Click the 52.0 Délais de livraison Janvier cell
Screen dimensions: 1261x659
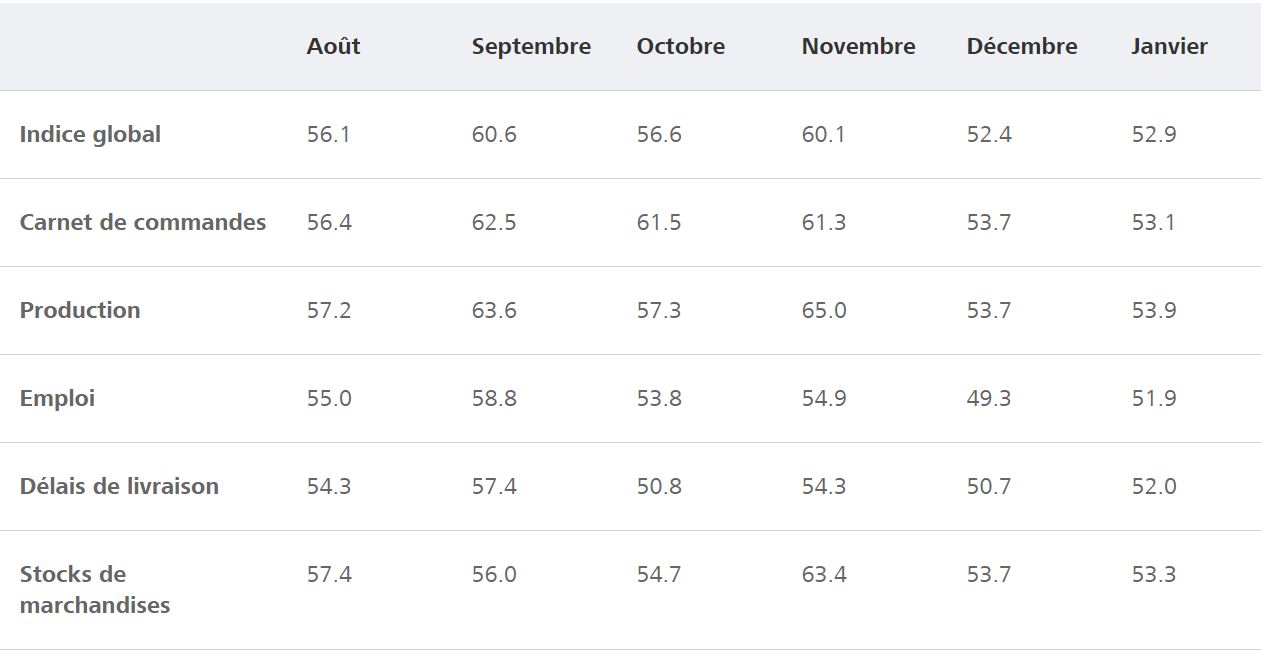(x=1154, y=486)
